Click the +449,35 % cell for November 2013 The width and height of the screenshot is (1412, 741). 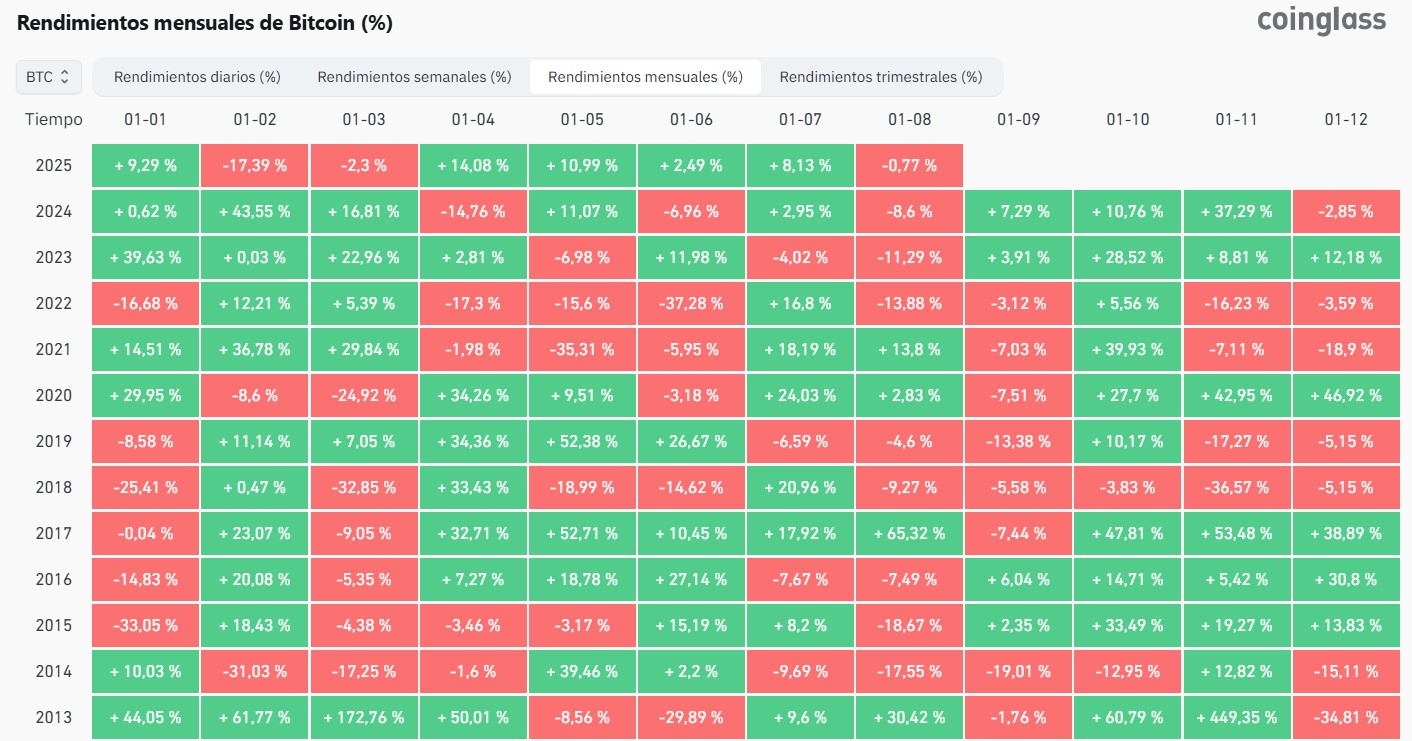coord(1236,717)
